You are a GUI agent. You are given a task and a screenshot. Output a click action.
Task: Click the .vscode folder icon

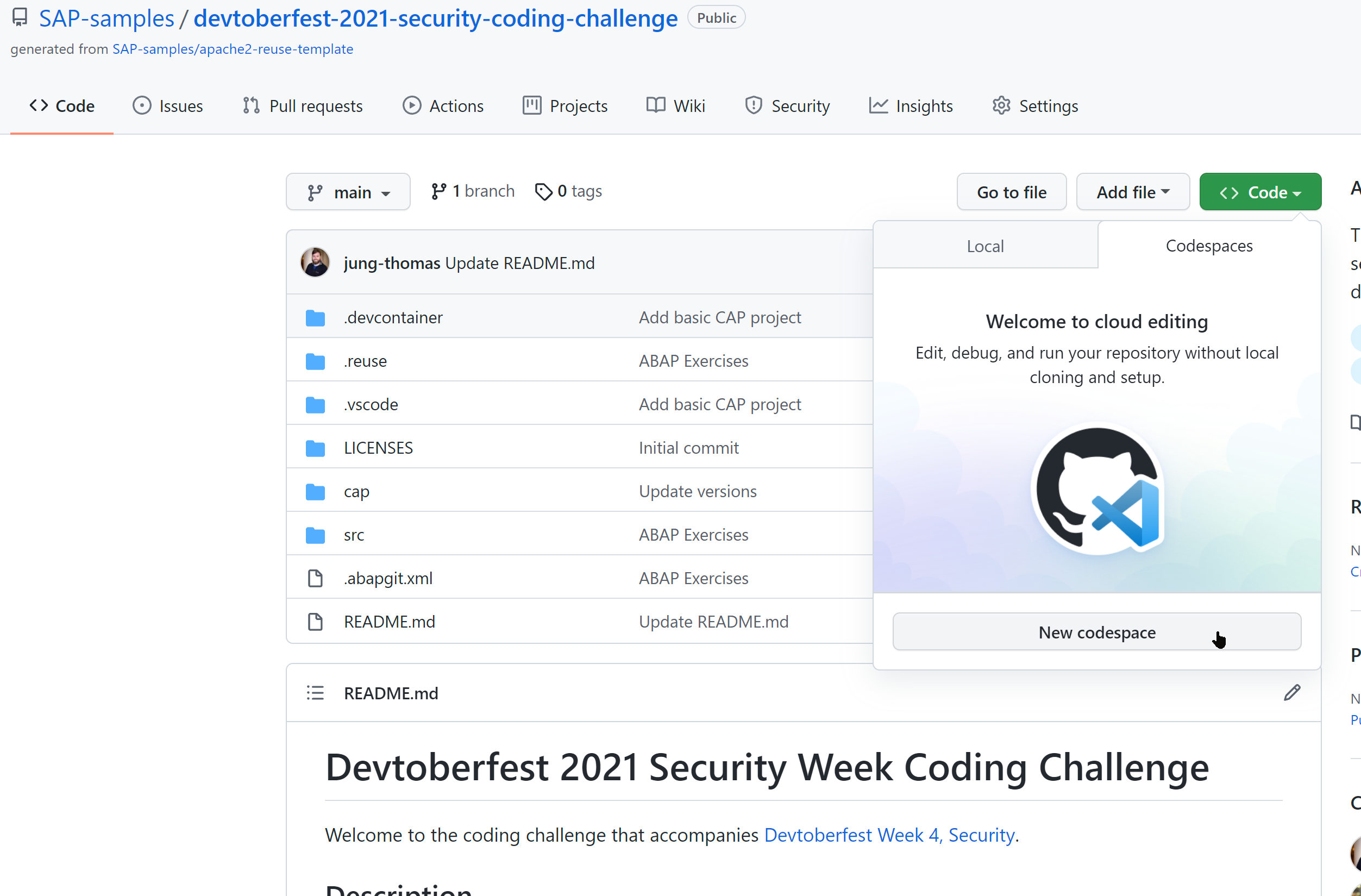click(315, 404)
